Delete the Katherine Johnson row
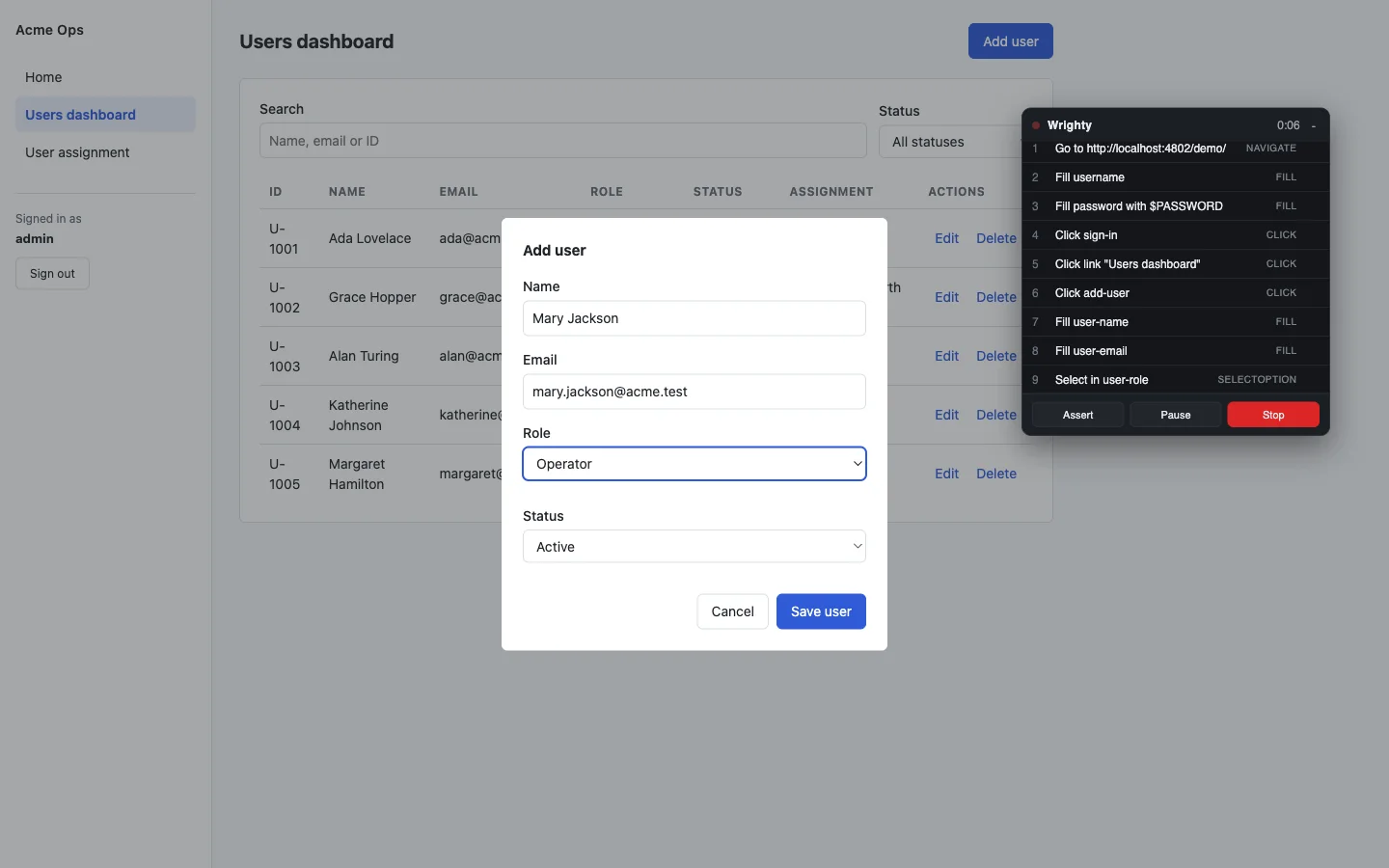Viewport: 1389px width, 868px height. coord(996,415)
